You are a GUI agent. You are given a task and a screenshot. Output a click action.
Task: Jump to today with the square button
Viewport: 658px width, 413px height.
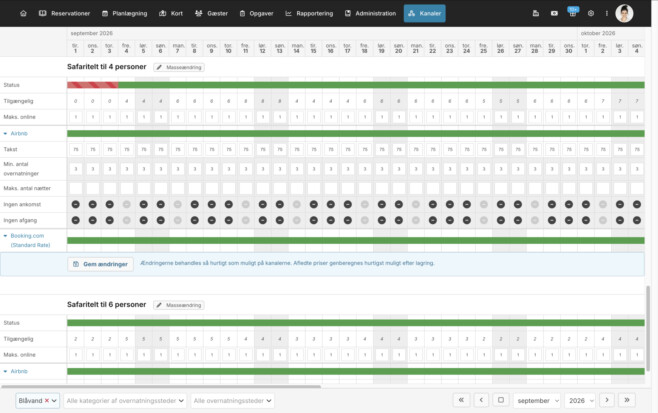tap(501, 400)
